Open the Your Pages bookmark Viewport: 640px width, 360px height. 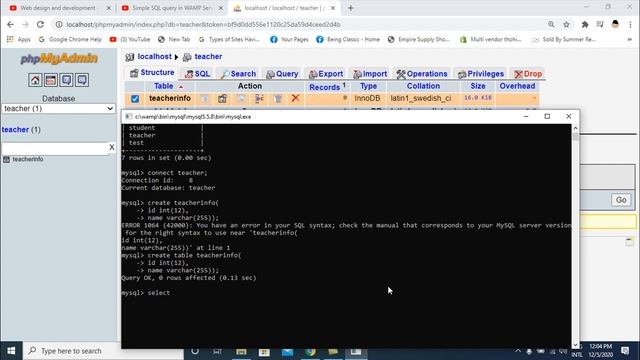pos(289,40)
